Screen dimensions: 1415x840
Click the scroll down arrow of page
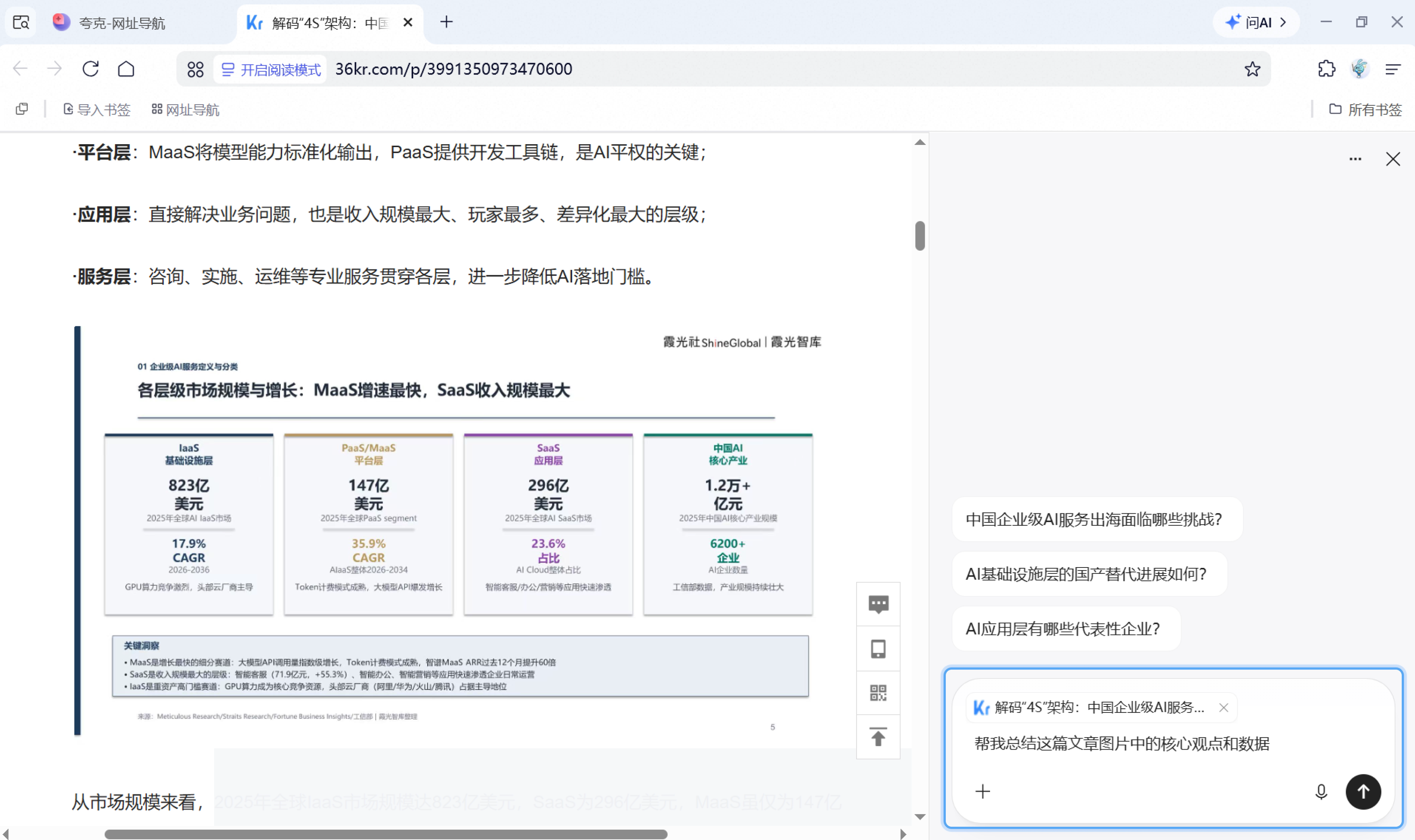pyautogui.click(x=920, y=817)
